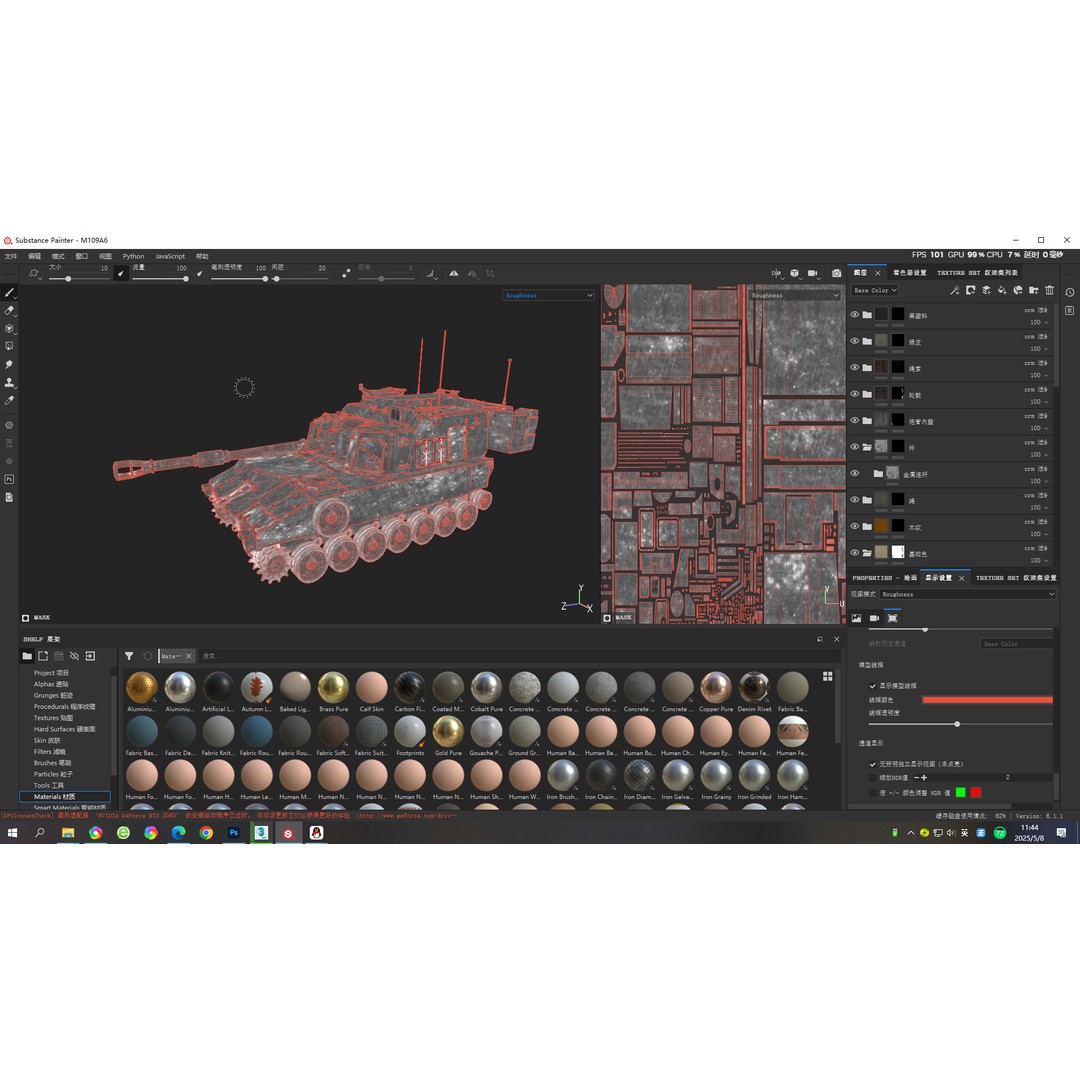Open the Python menu
This screenshot has height=1080, width=1080.
pos(134,256)
